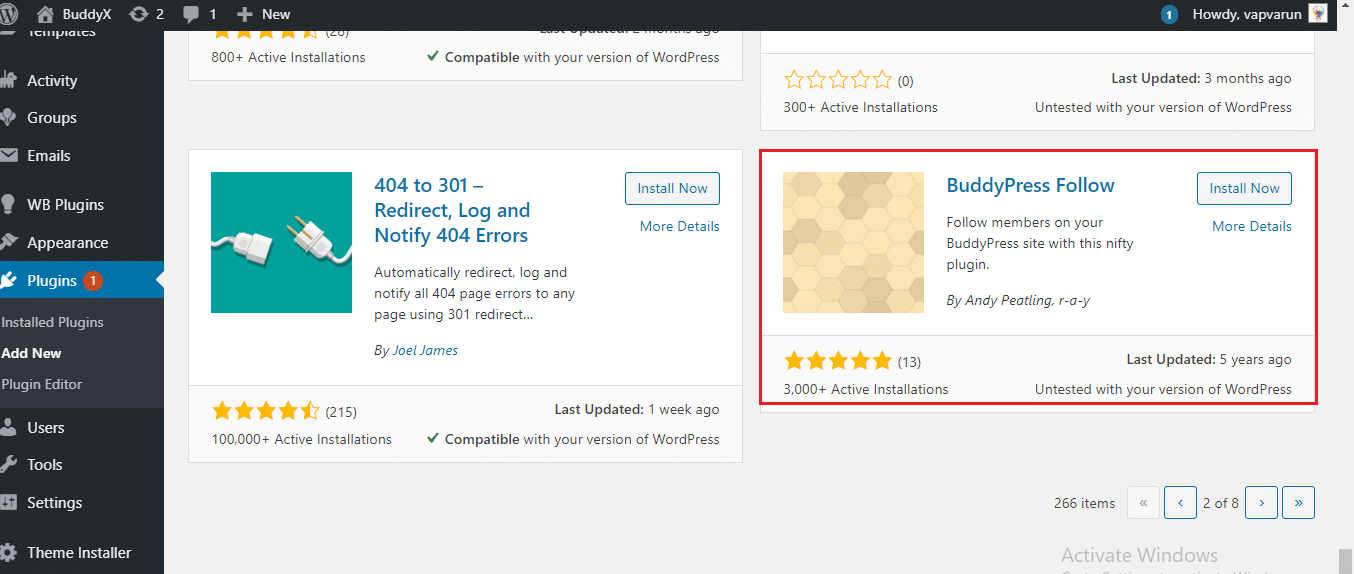The image size is (1354, 574).
Task: Jump to the first page of results
Action: click(x=1143, y=503)
